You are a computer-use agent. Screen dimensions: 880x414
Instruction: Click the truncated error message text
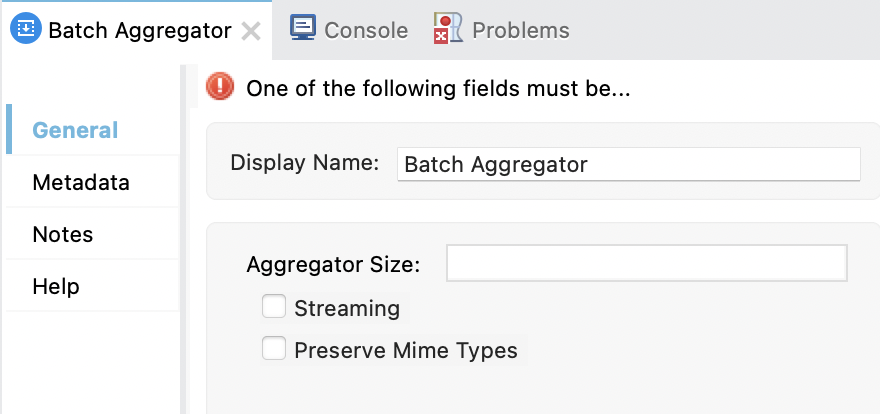438,88
